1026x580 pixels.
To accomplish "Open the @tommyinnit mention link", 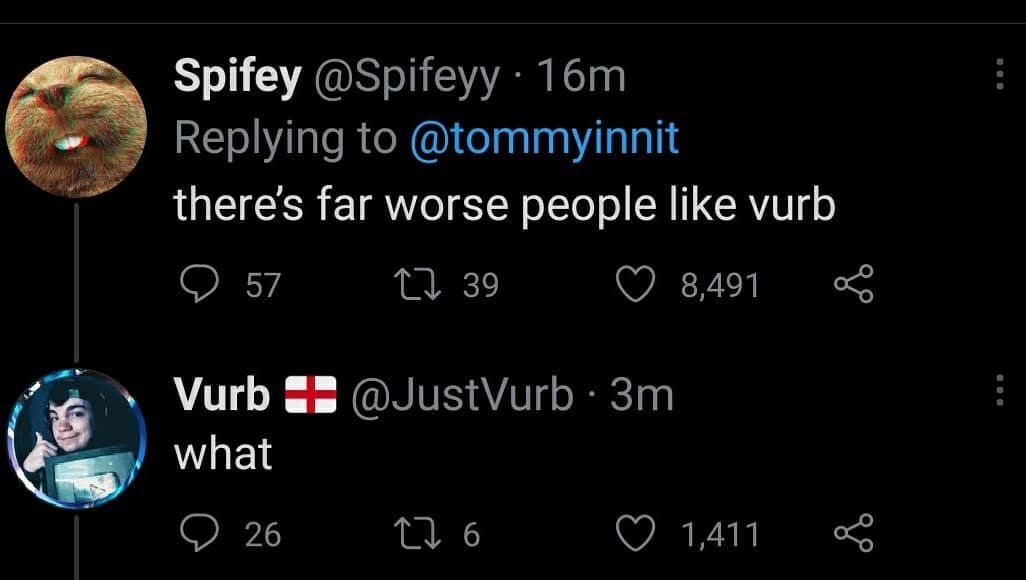I will coord(544,139).
